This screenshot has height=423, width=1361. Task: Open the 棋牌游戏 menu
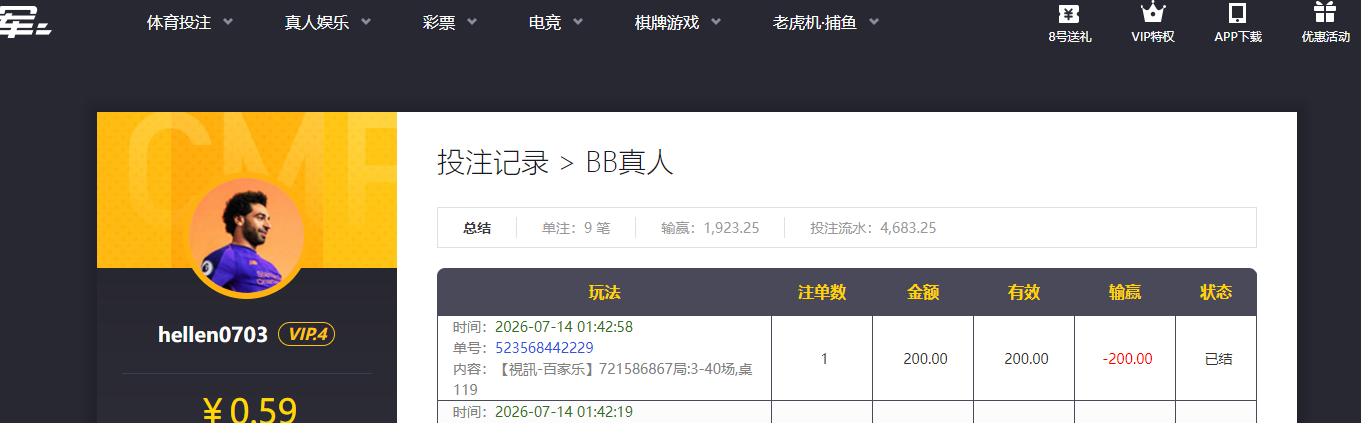click(x=667, y=22)
